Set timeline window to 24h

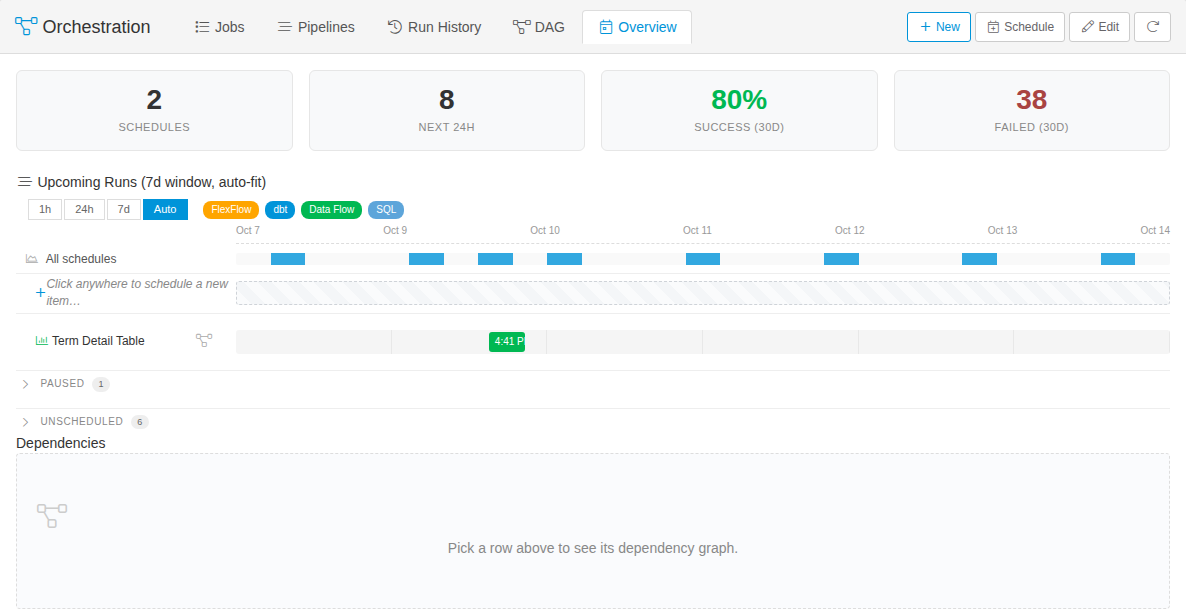[84, 210]
